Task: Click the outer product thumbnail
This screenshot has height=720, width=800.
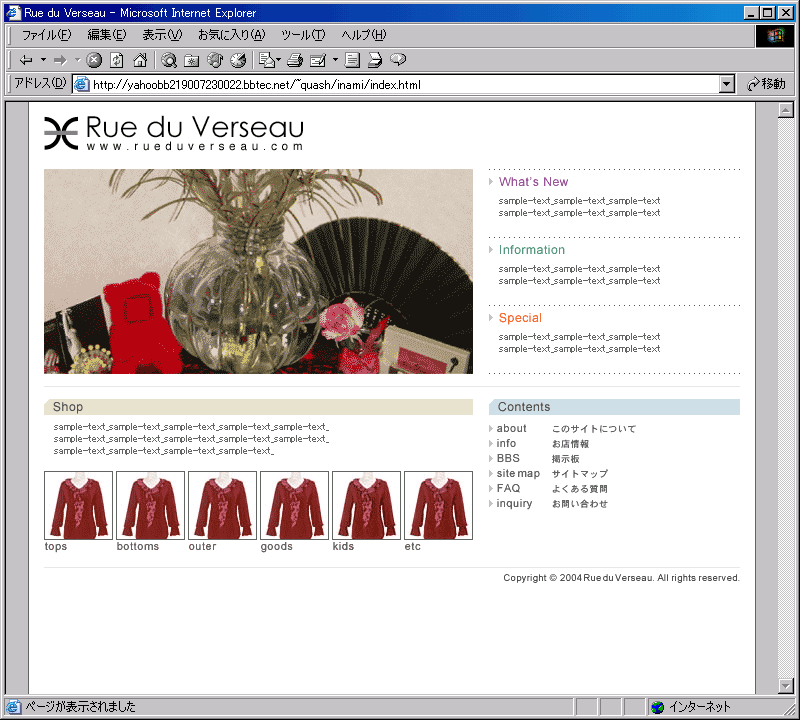Action: point(222,505)
